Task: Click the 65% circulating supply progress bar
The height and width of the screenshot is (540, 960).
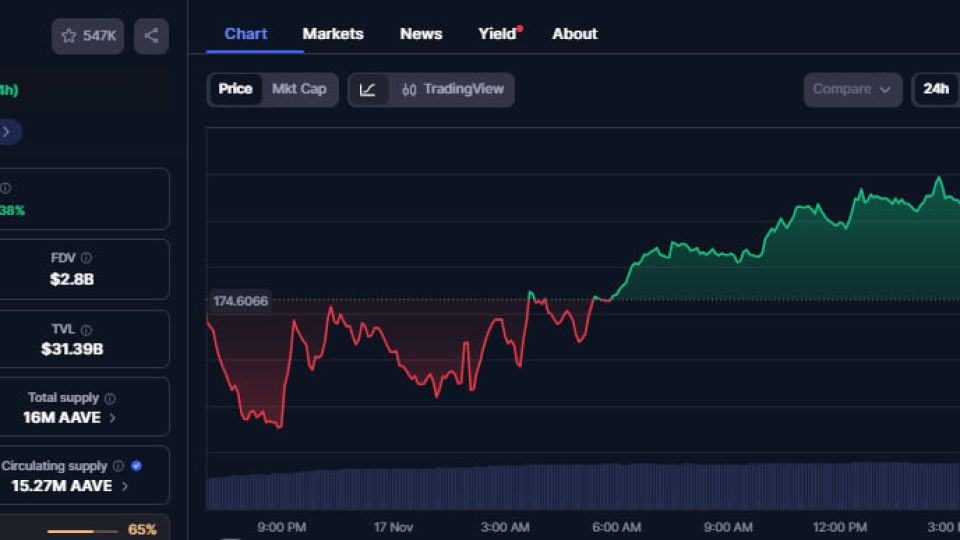Action: pos(84,531)
